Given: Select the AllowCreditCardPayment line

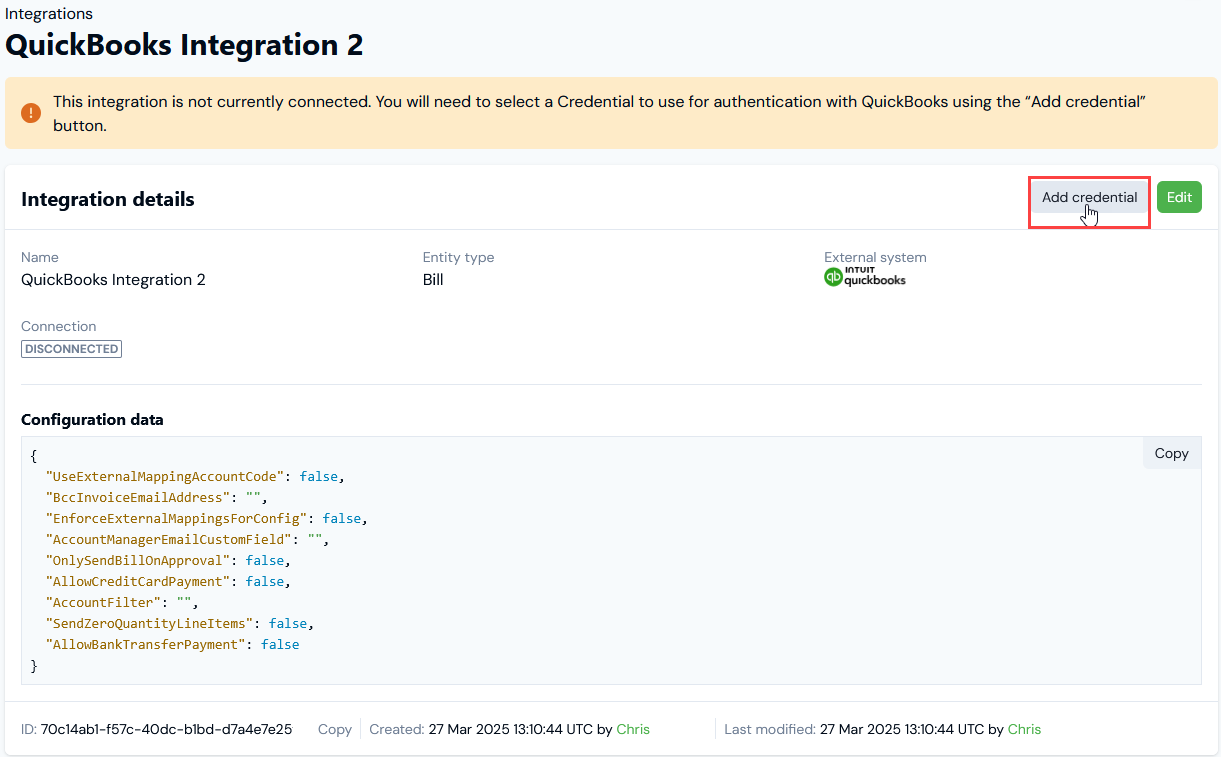Looking at the screenshot, I should [169, 582].
